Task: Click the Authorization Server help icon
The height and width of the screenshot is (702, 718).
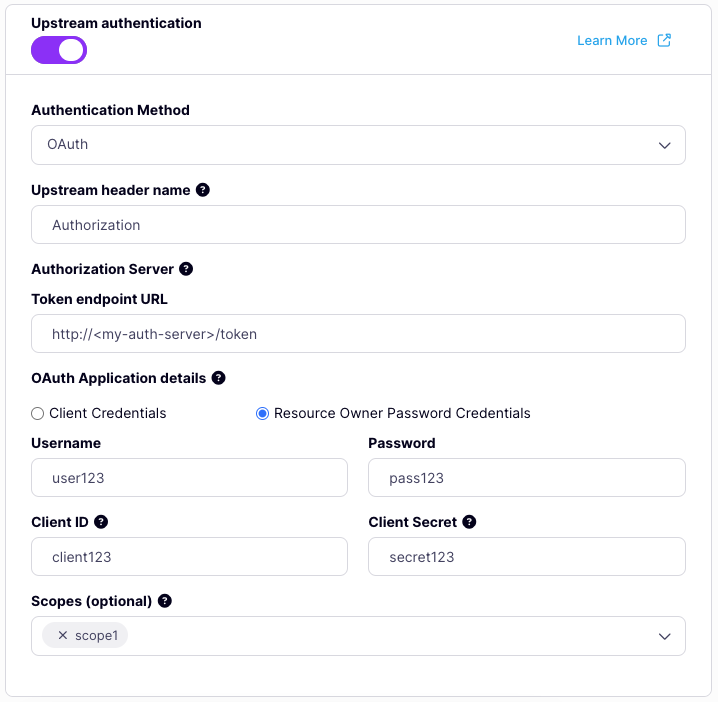Action: click(186, 269)
